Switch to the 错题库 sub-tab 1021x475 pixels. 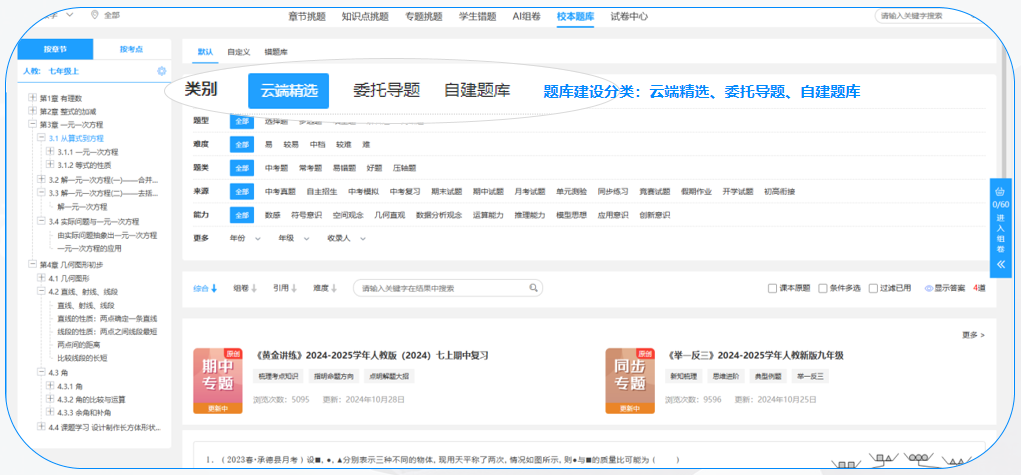(x=276, y=51)
